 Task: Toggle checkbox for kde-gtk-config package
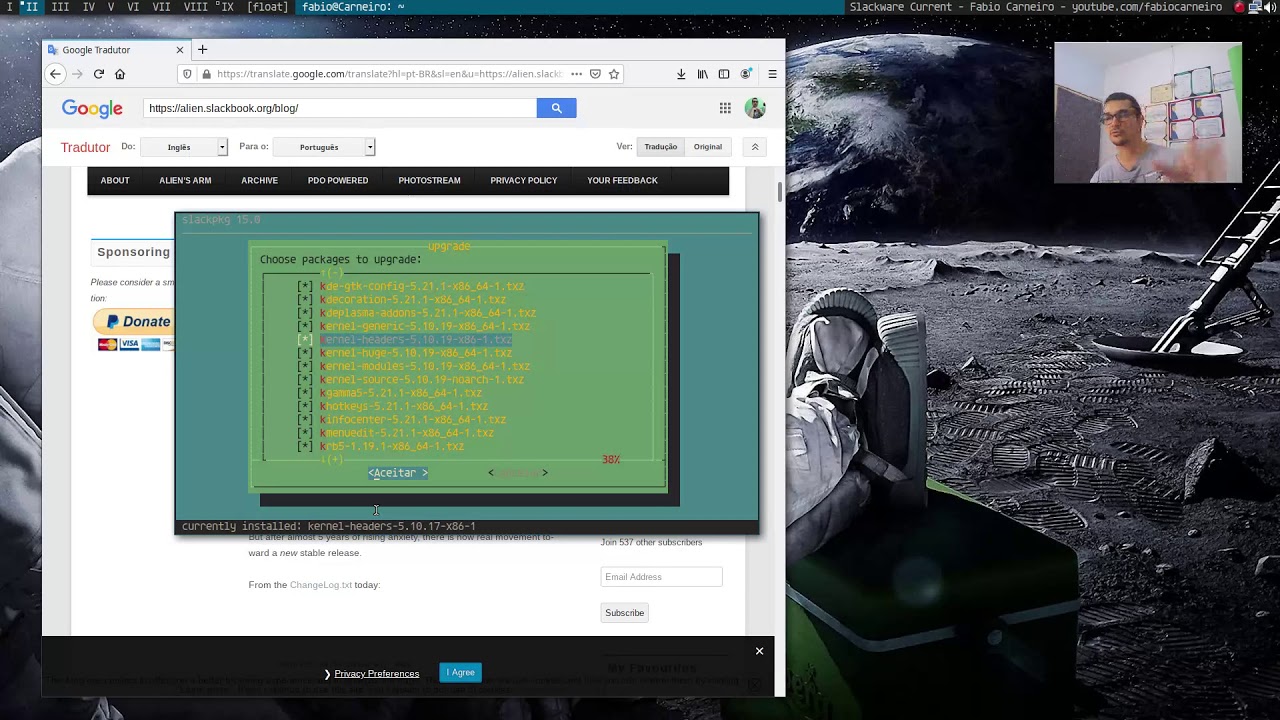(305, 286)
